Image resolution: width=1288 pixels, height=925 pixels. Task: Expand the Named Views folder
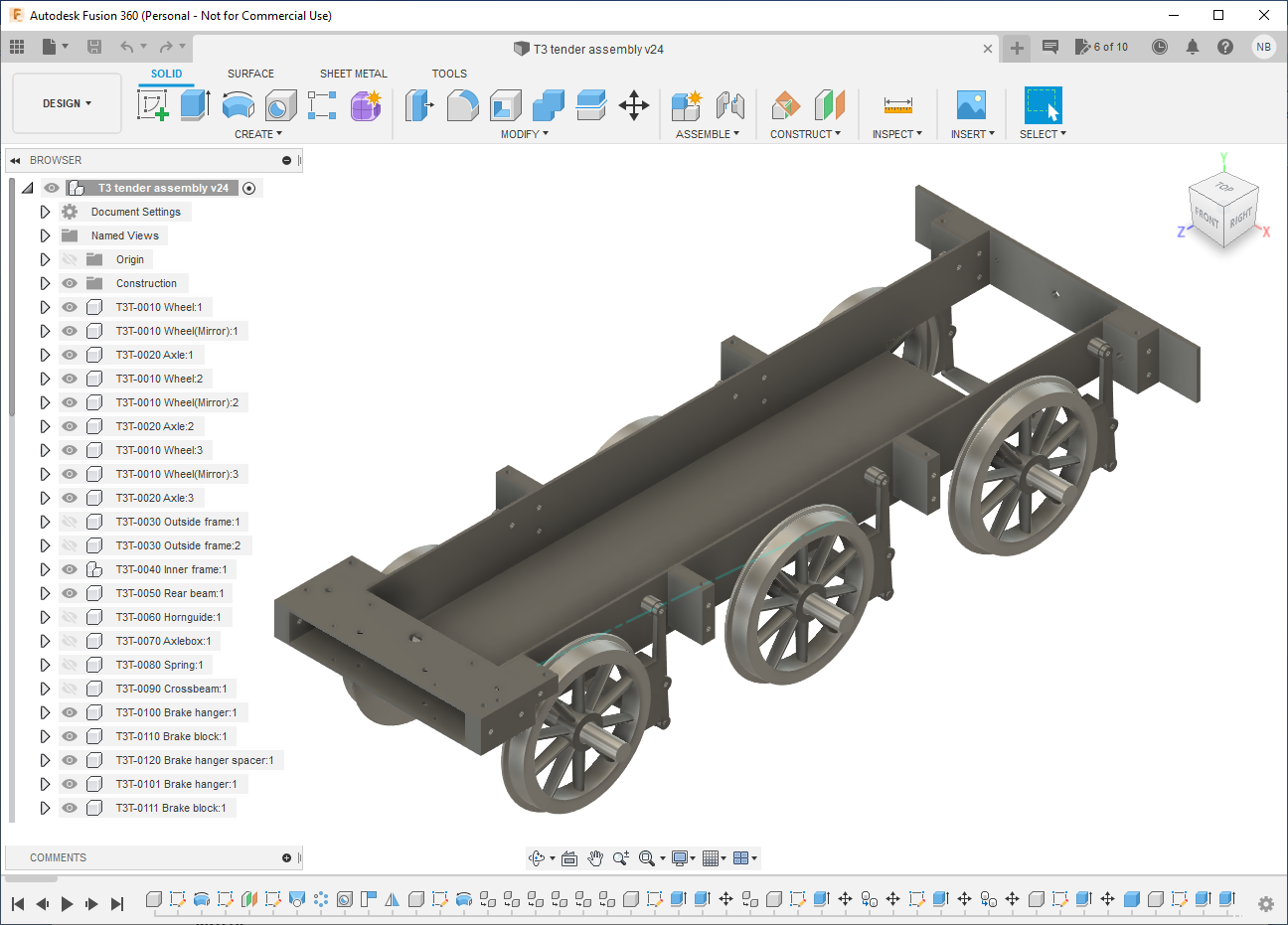45,235
